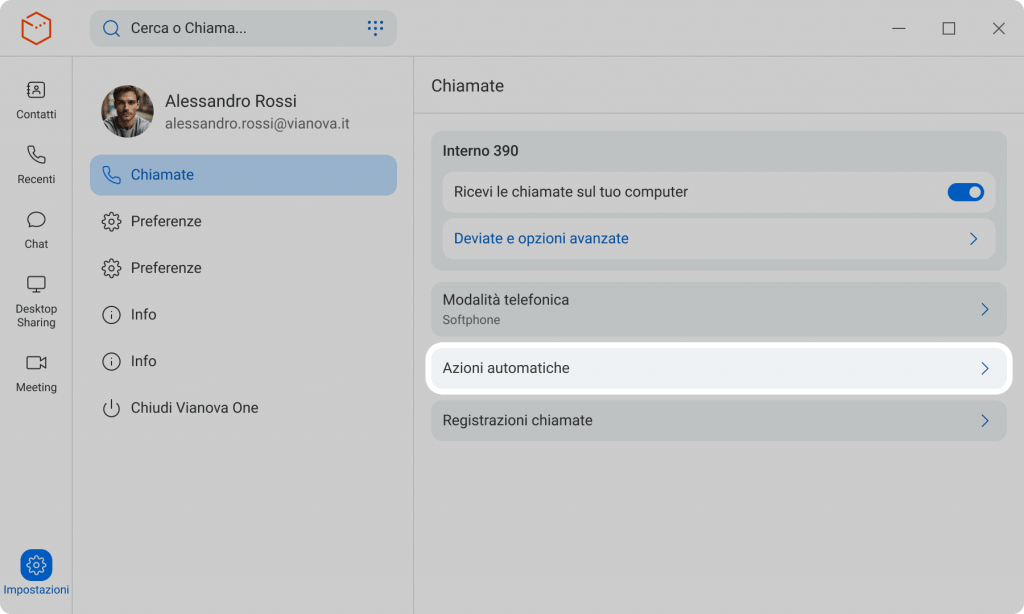Viewport: 1024px width, 614px height.
Task: Open Desktop Sharing from the sidebar
Action: (x=36, y=301)
